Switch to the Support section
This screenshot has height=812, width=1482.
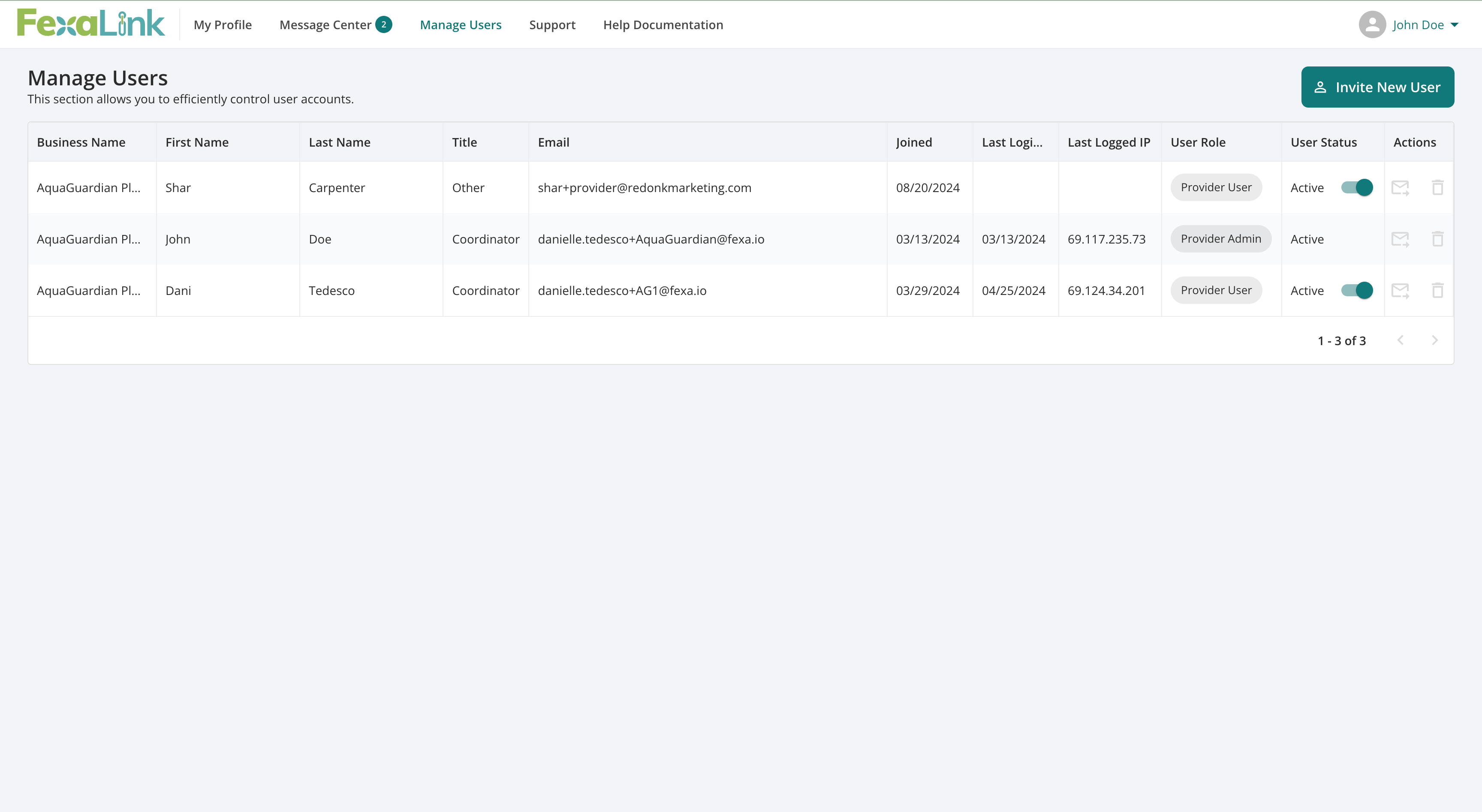pyautogui.click(x=552, y=24)
